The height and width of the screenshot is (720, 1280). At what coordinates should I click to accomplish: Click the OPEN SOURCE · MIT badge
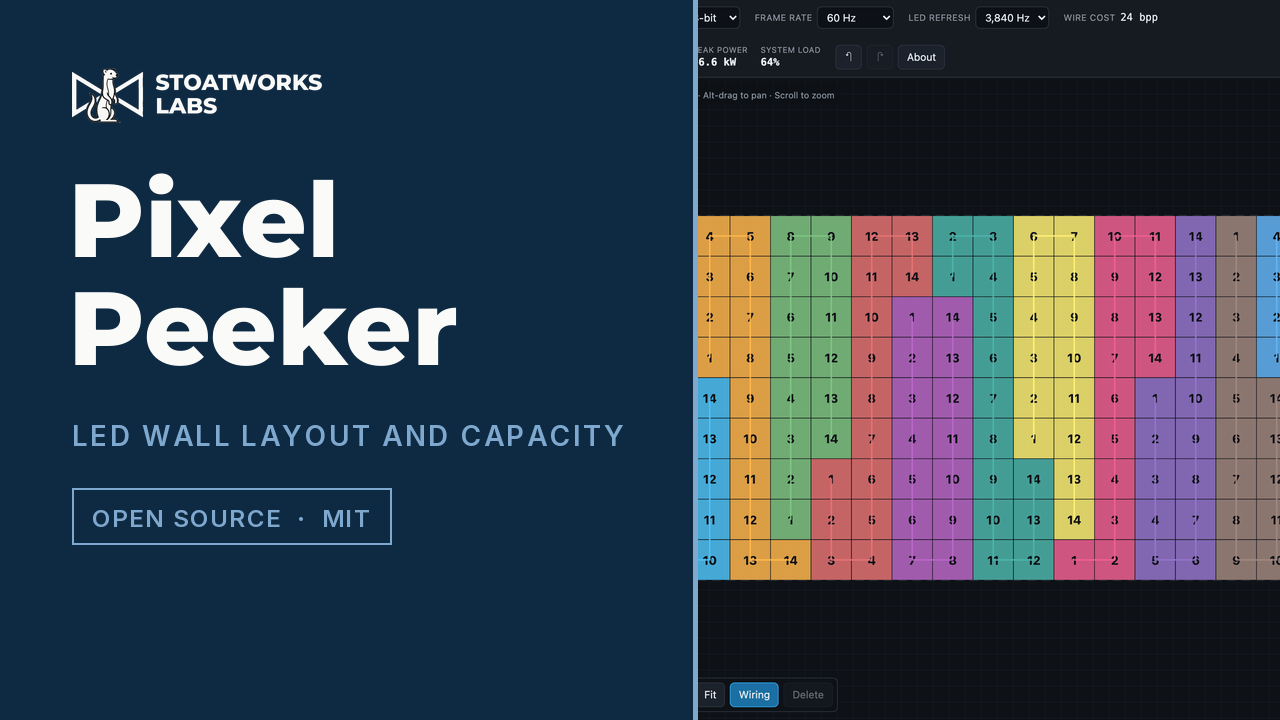coord(232,517)
